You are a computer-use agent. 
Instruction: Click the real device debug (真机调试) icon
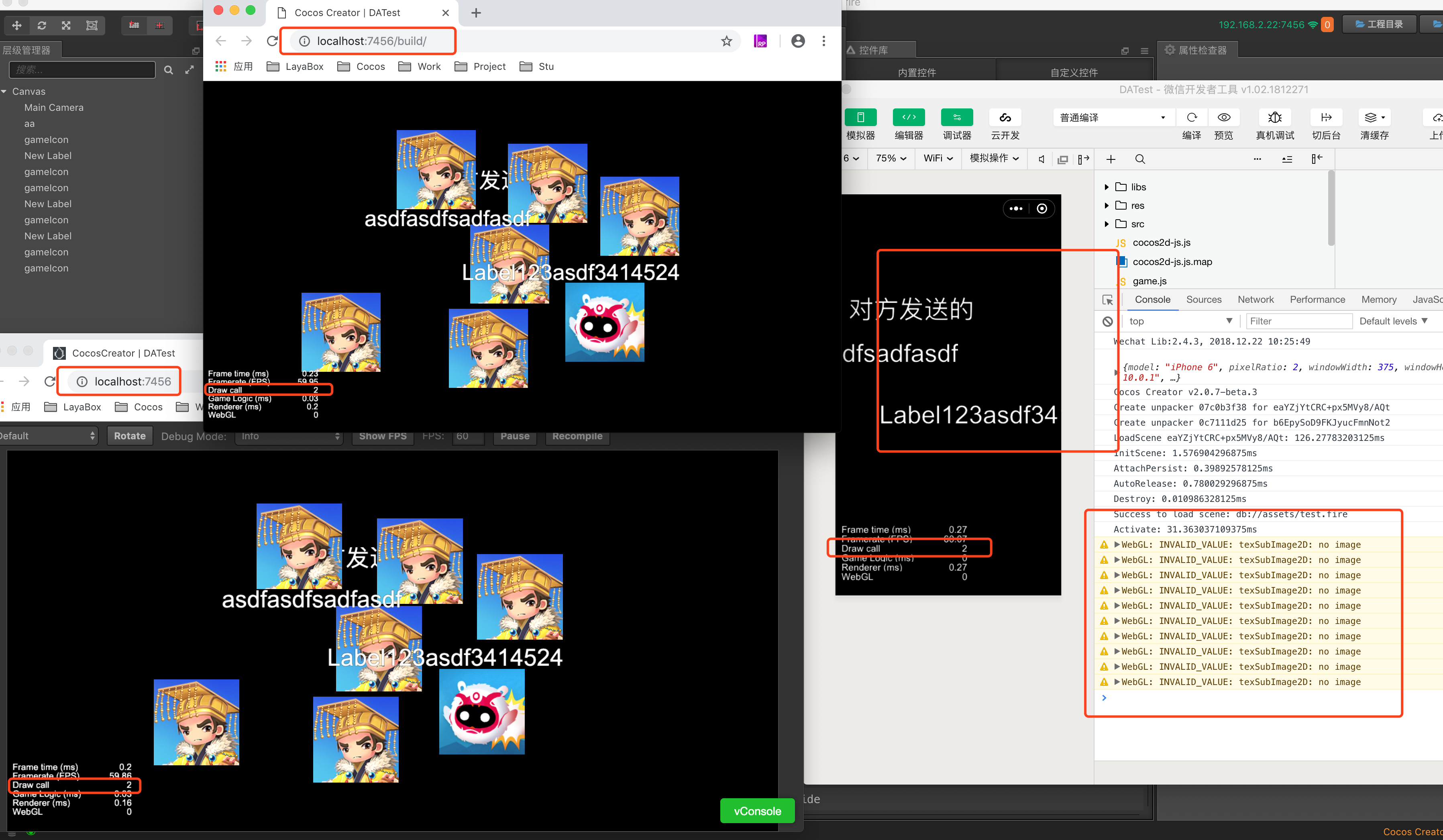click(x=1275, y=117)
